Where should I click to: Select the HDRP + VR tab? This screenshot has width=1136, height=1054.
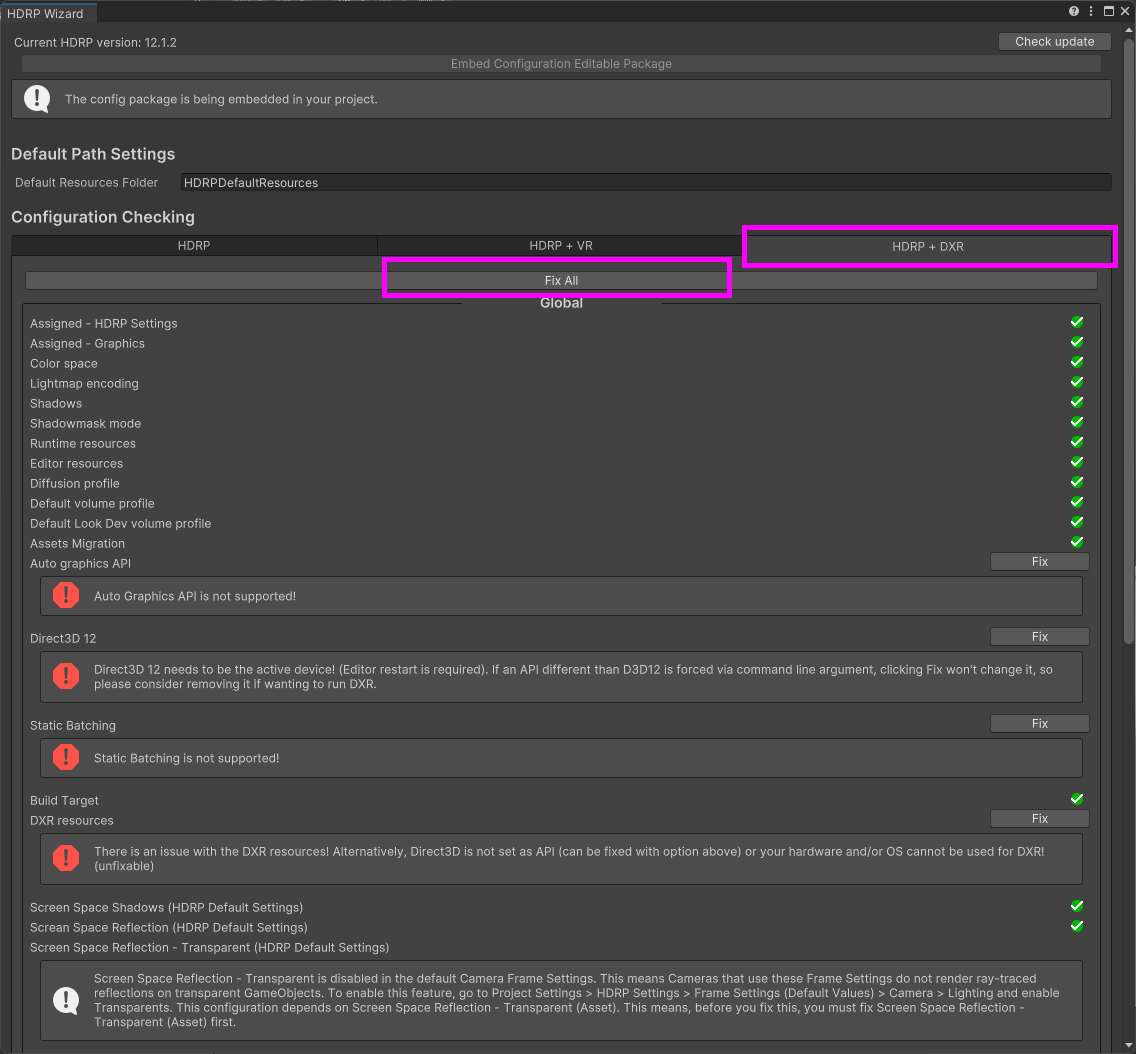pos(561,246)
